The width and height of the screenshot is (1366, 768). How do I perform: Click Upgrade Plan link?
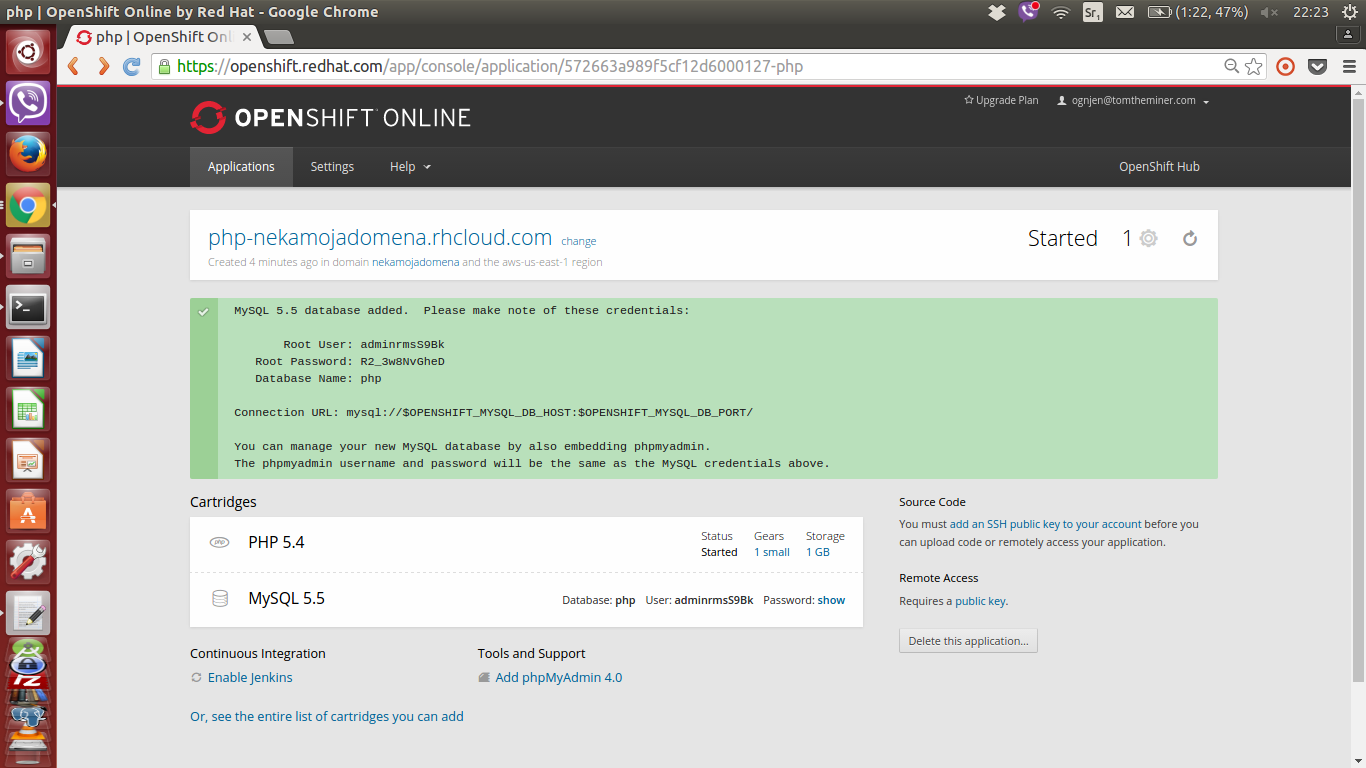pyautogui.click(x=1001, y=101)
